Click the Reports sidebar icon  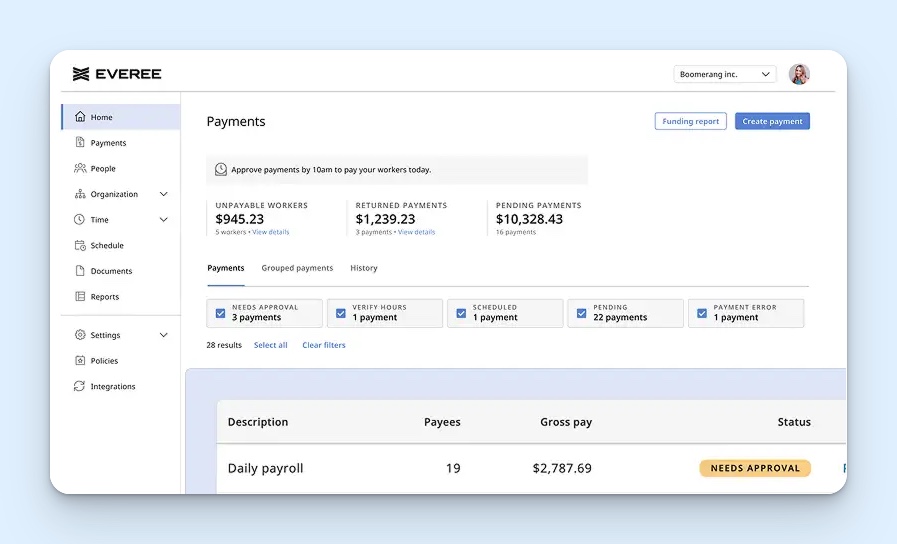(80, 296)
